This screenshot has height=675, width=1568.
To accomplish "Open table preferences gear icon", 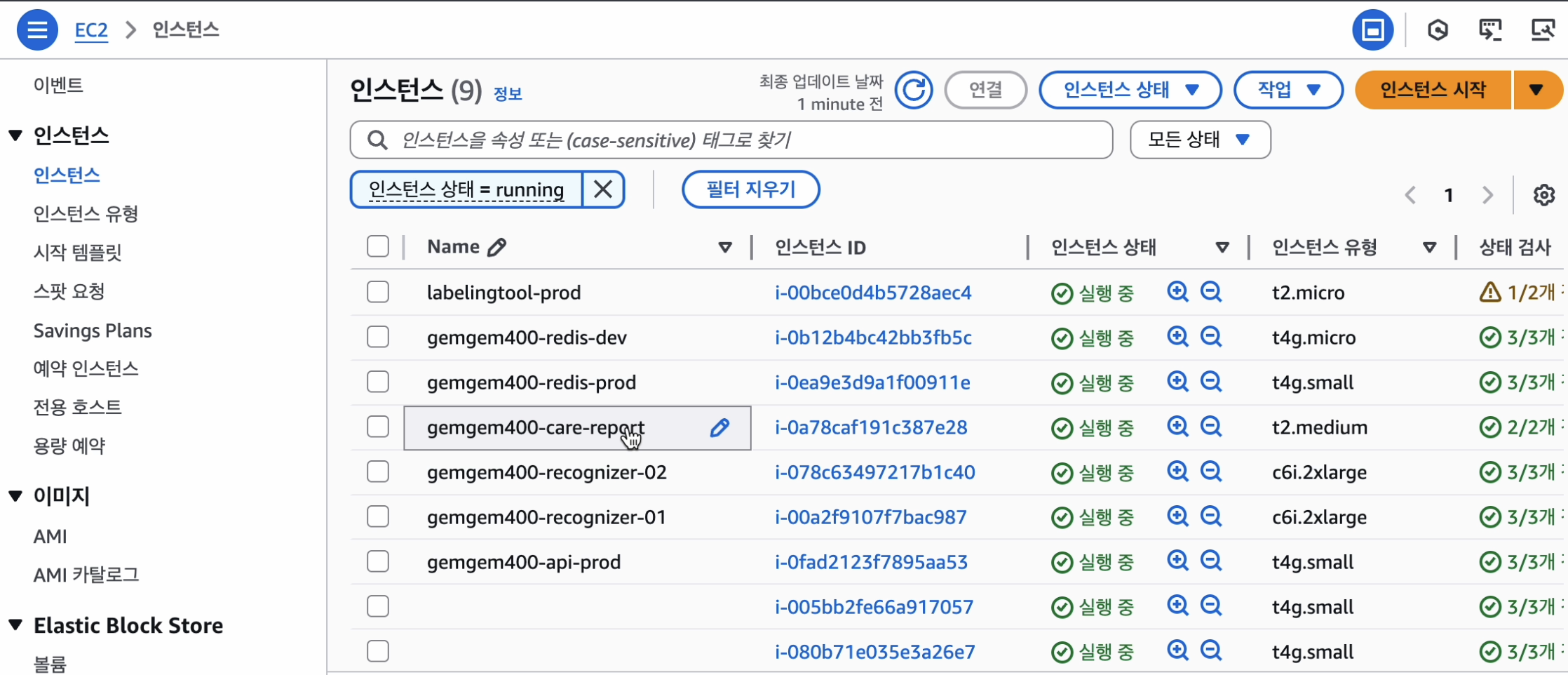I will tap(1543, 195).
